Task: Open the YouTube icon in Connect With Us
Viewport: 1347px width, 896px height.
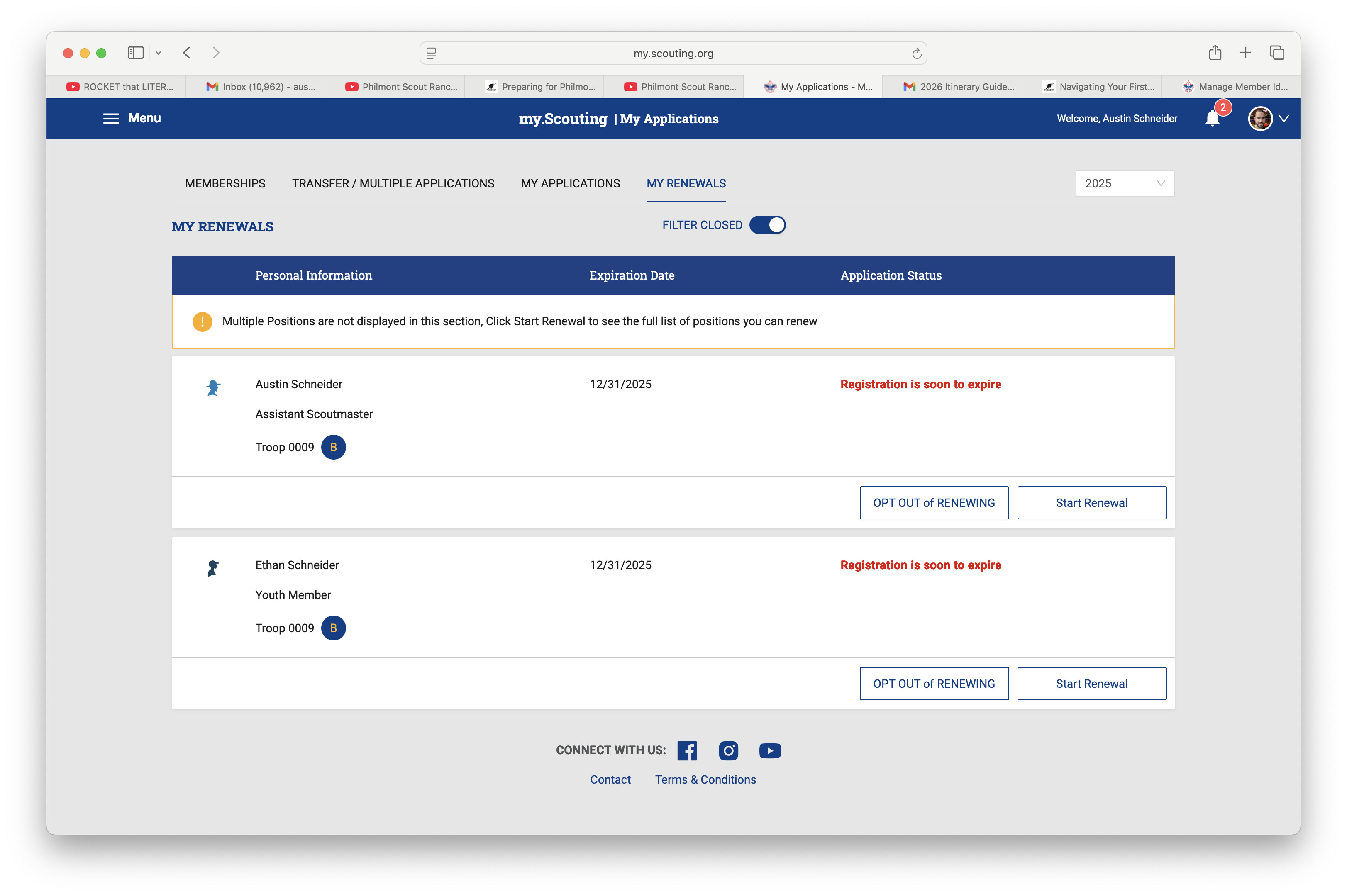Action: (x=770, y=750)
